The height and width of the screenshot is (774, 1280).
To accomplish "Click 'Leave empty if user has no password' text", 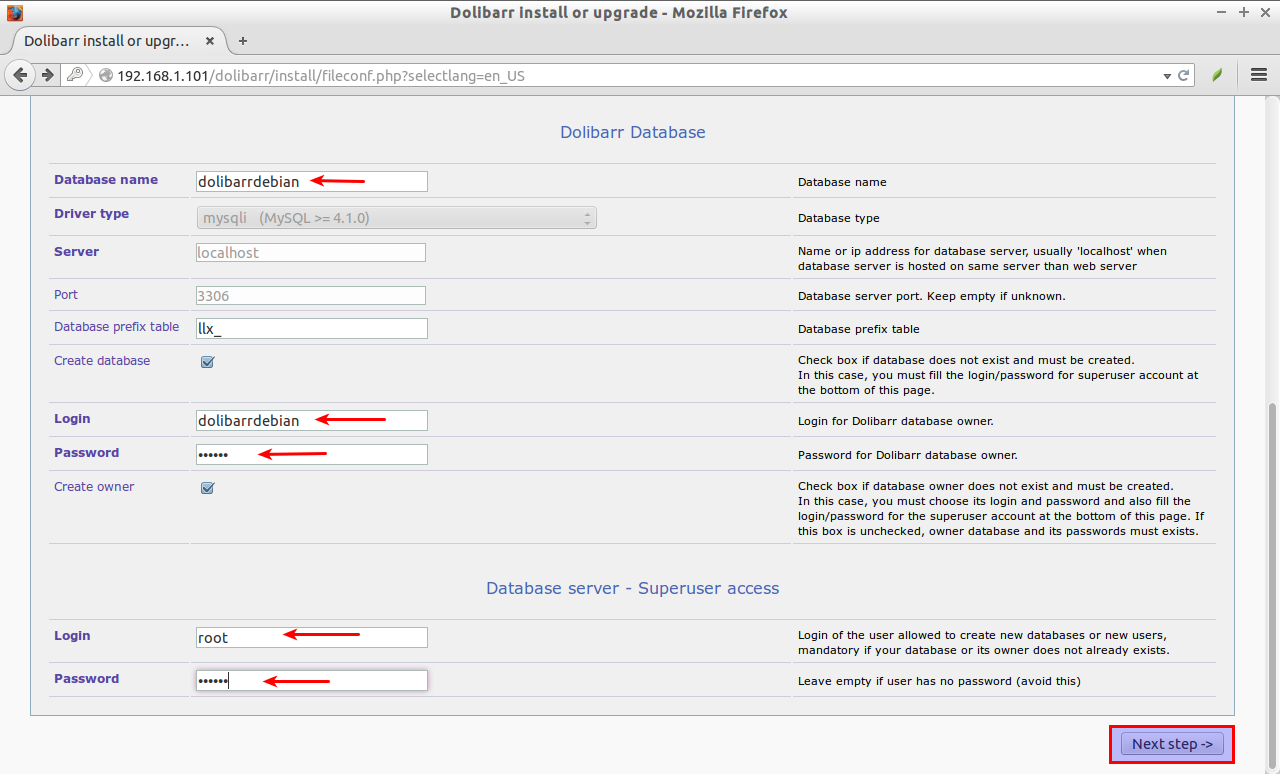I will [x=939, y=681].
